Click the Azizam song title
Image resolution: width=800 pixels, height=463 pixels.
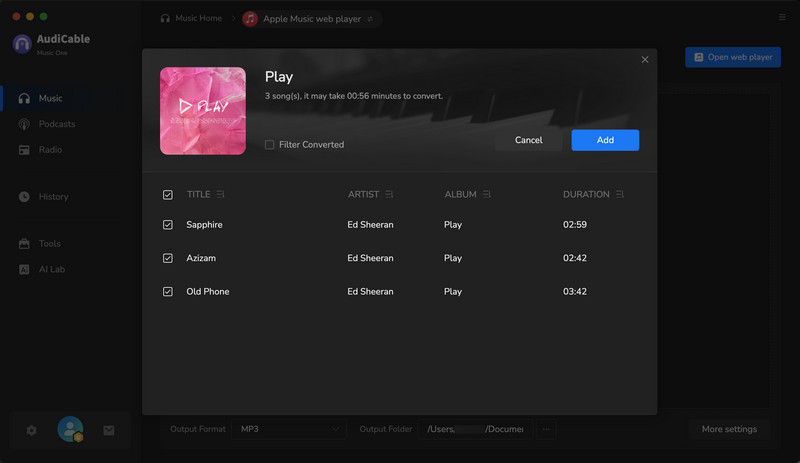(201, 258)
